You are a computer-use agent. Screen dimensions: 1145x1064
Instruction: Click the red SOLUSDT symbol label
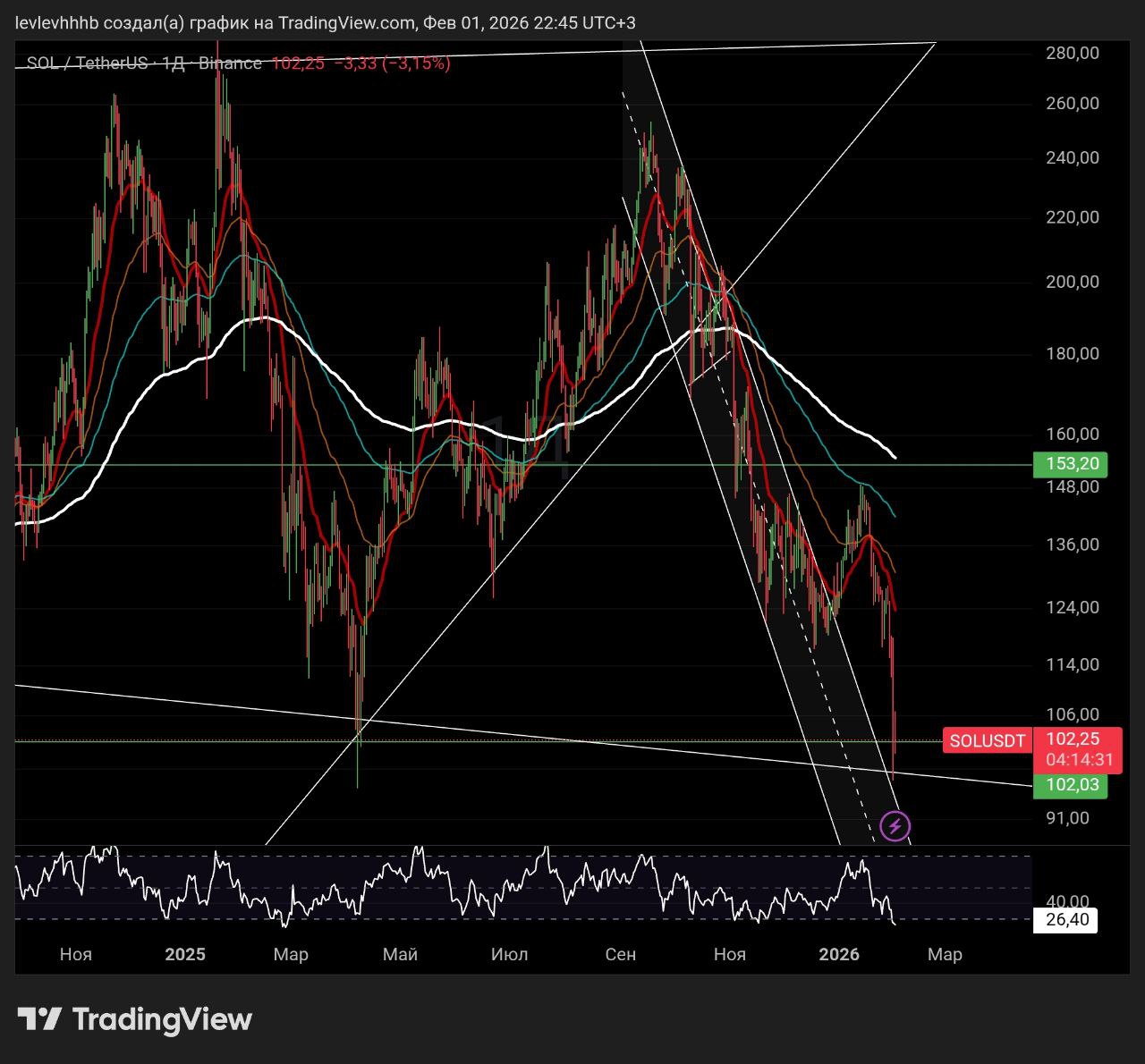(x=987, y=740)
